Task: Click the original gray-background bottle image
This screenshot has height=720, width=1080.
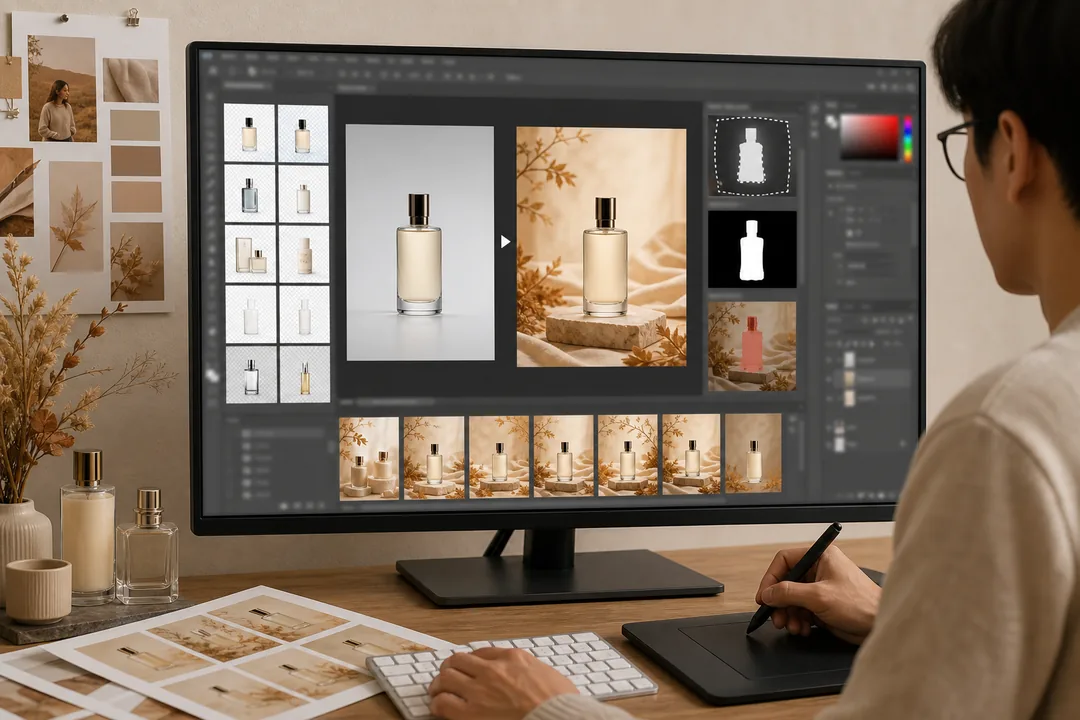Action: (420, 243)
